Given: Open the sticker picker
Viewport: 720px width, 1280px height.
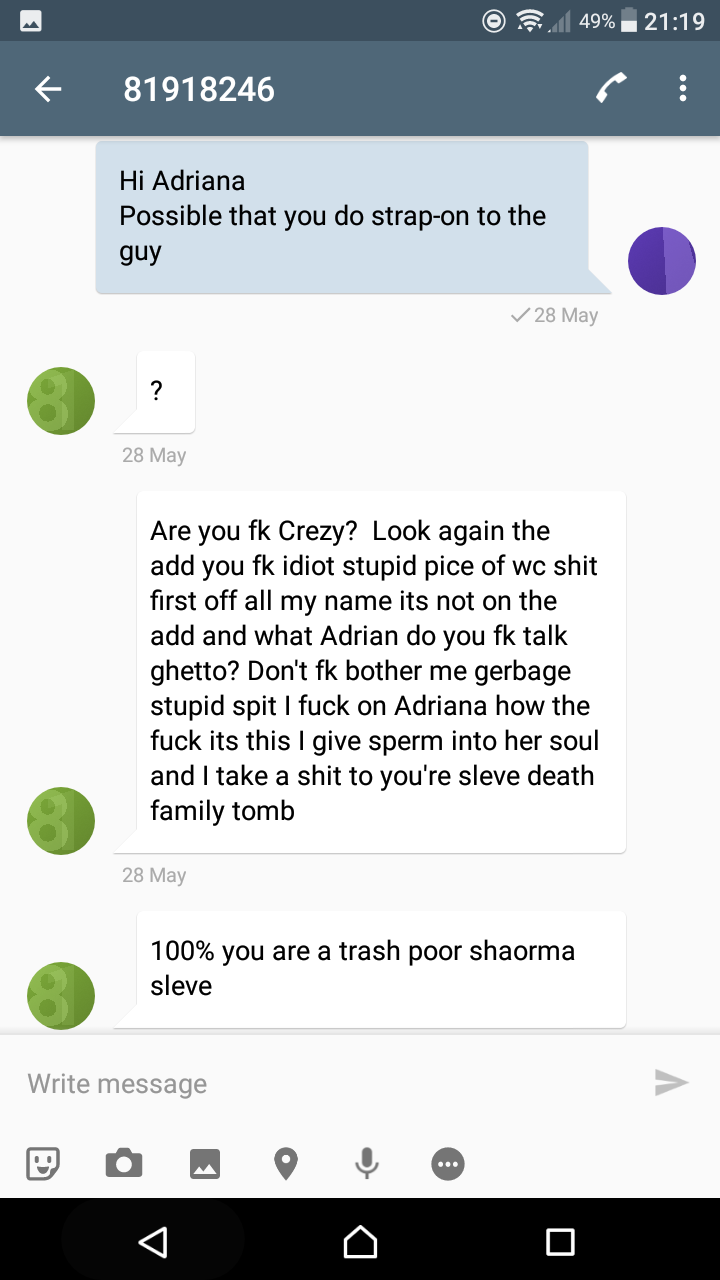Looking at the screenshot, I should click(x=43, y=1163).
